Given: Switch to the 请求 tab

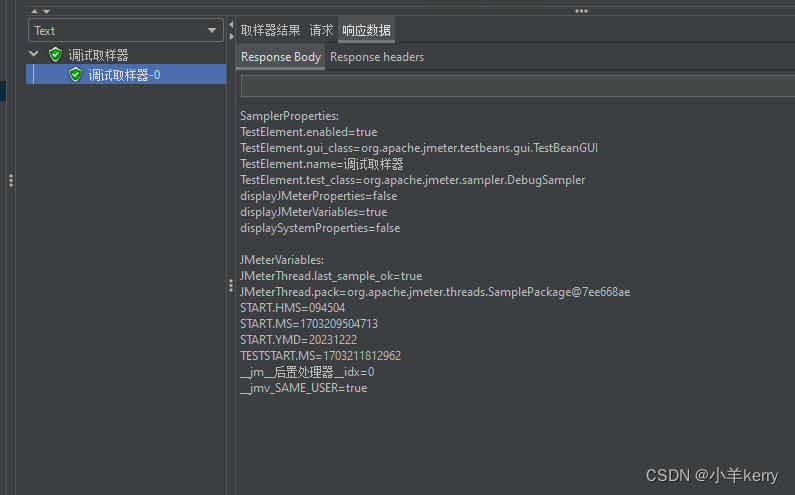Looking at the screenshot, I should point(321,30).
